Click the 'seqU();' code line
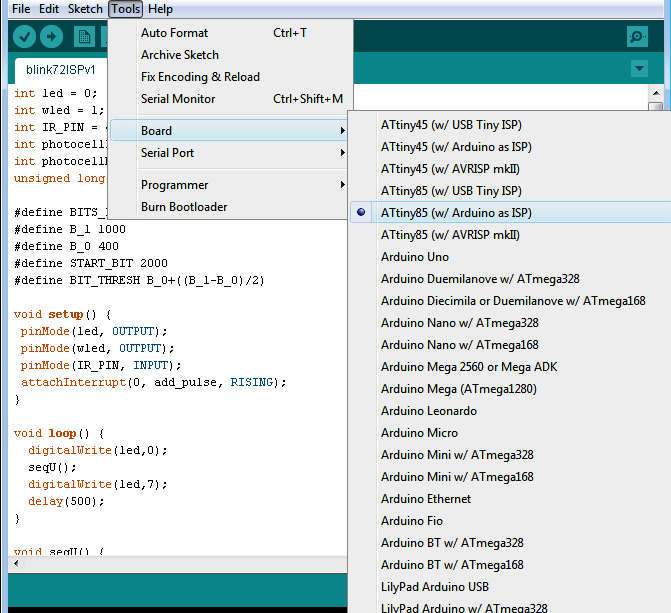This screenshot has width=671, height=613. click(52, 467)
